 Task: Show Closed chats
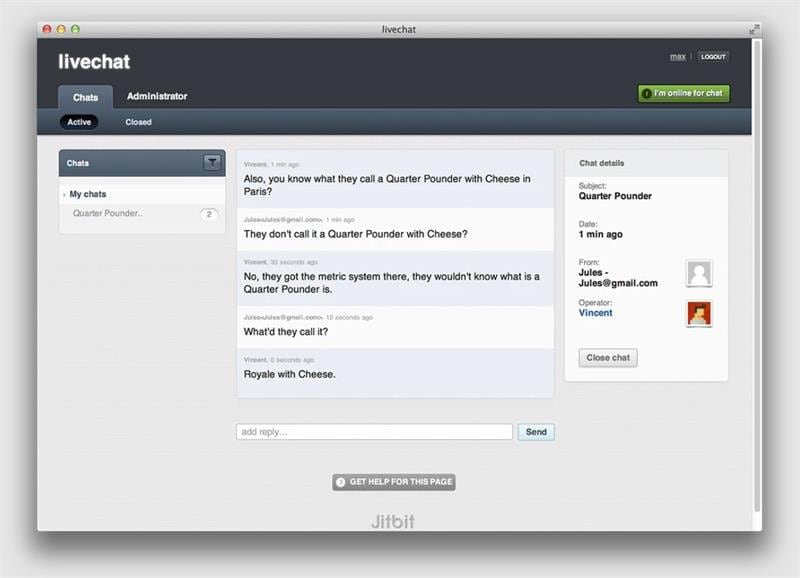(x=138, y=122)
